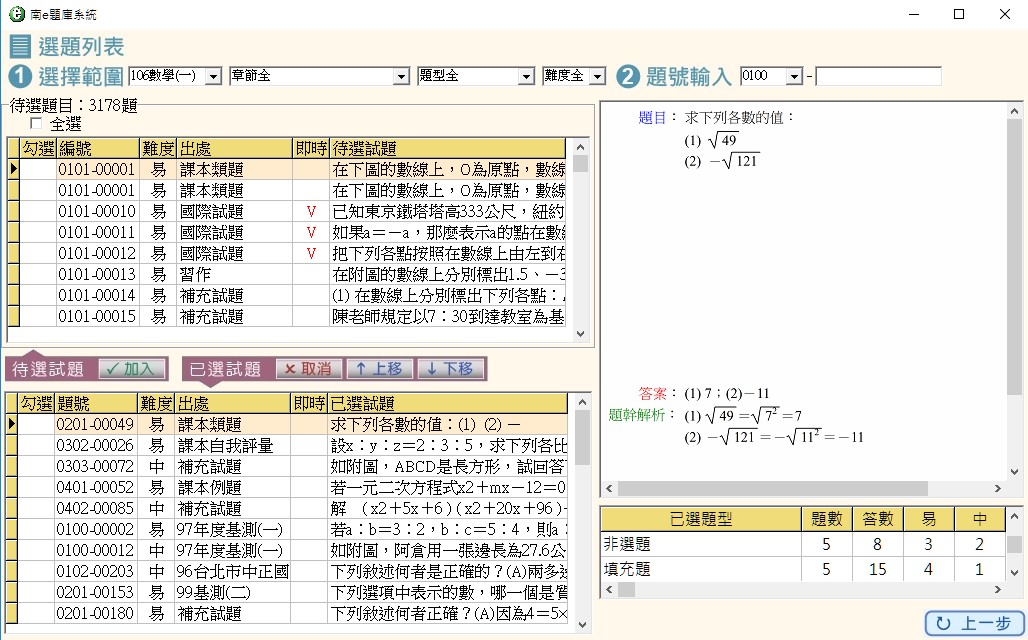
Task: Click the step 2 circle icon
Action: click(x=627, y=77)
